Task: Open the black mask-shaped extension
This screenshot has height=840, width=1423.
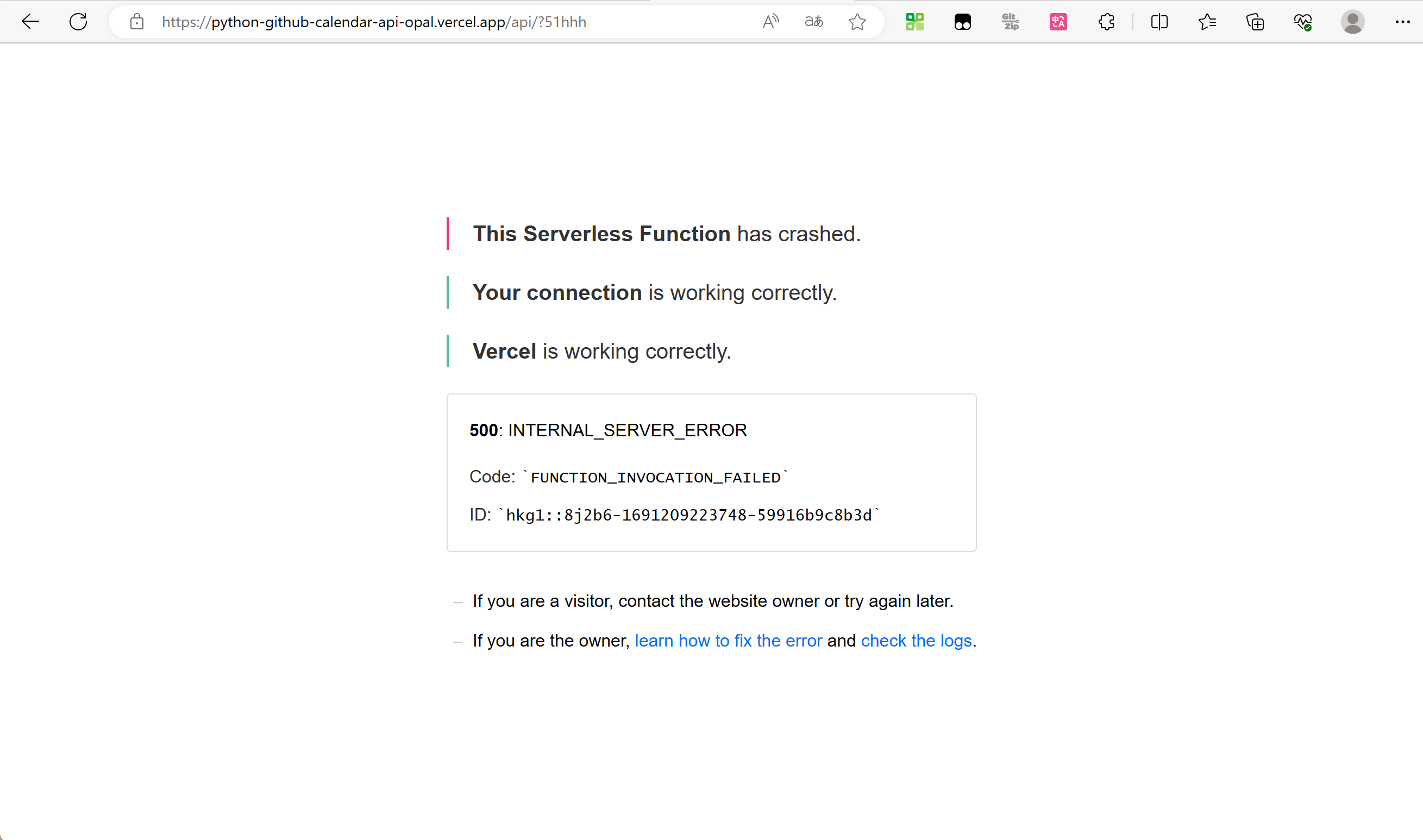Action: (962, 22)
